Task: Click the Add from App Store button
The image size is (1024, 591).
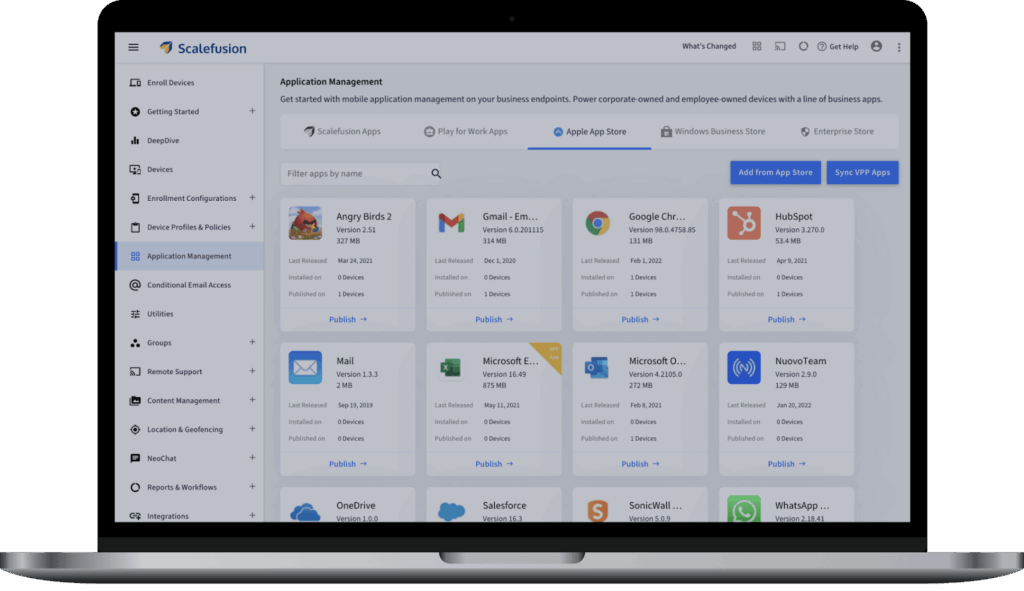Action: [x=775, y=172]
